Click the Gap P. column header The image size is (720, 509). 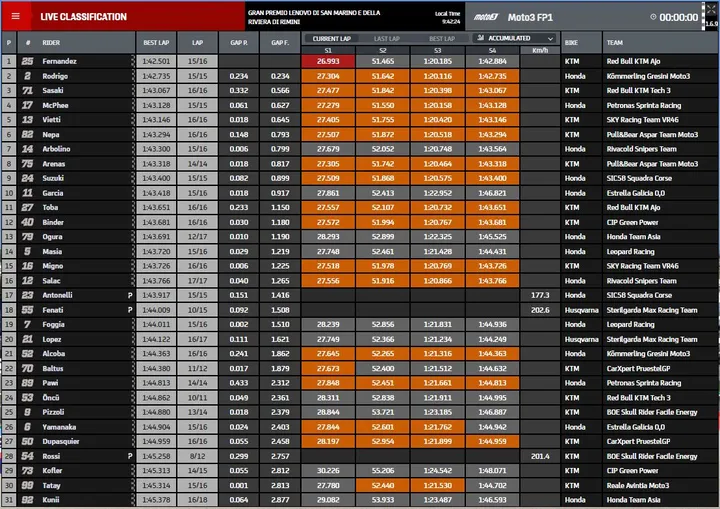point(239,43)
